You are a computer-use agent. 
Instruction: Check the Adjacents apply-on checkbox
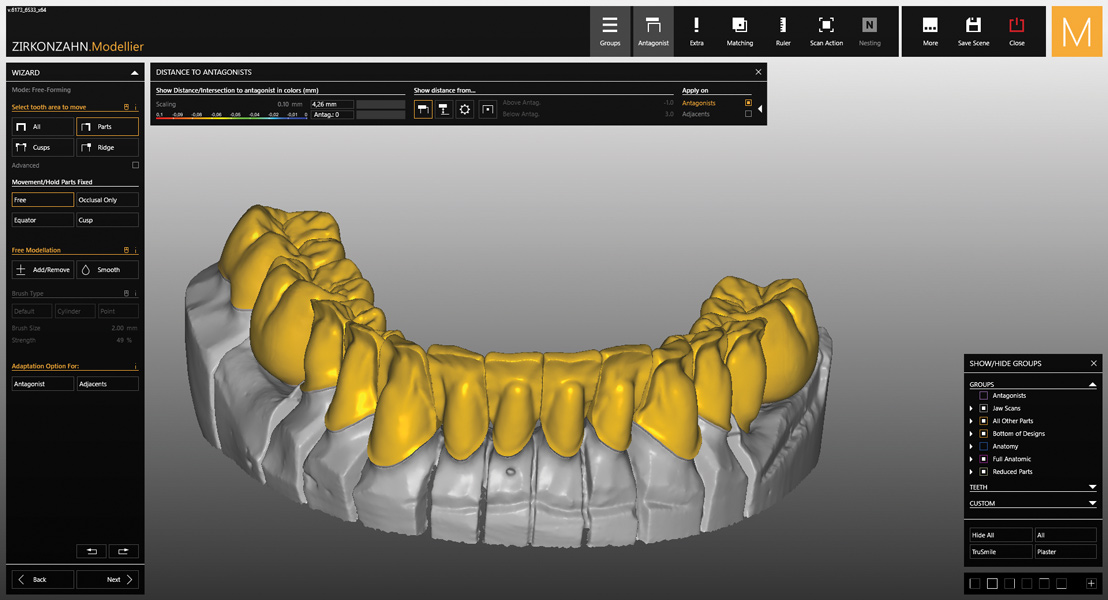coord(748,114)
